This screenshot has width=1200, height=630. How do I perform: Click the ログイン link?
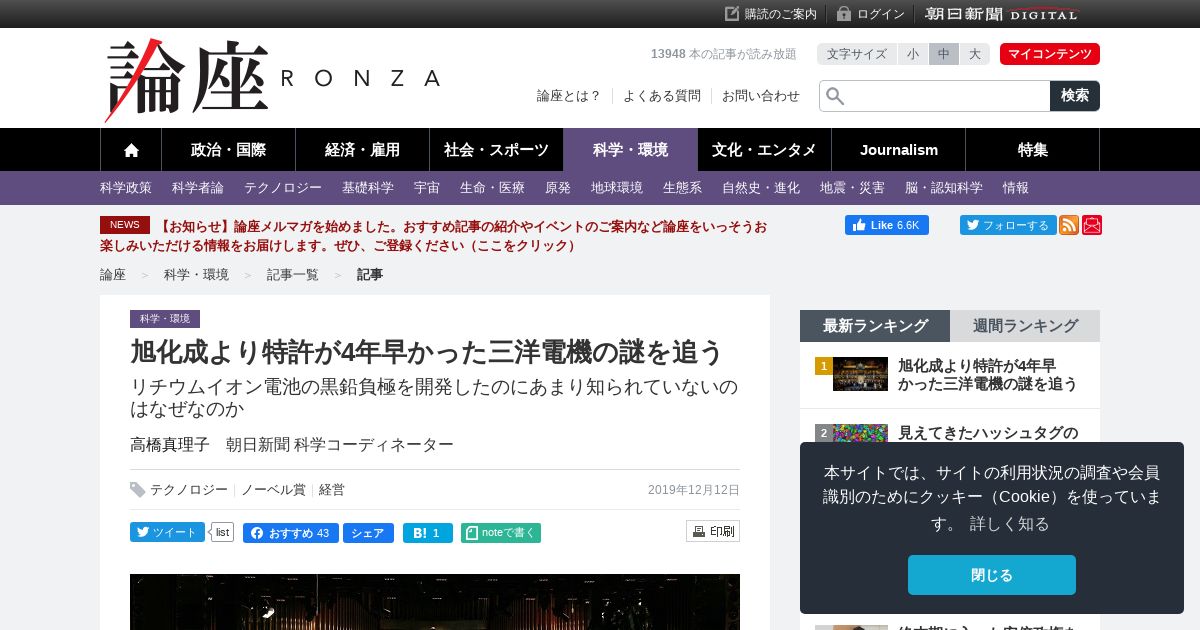(x=871, y=14)
